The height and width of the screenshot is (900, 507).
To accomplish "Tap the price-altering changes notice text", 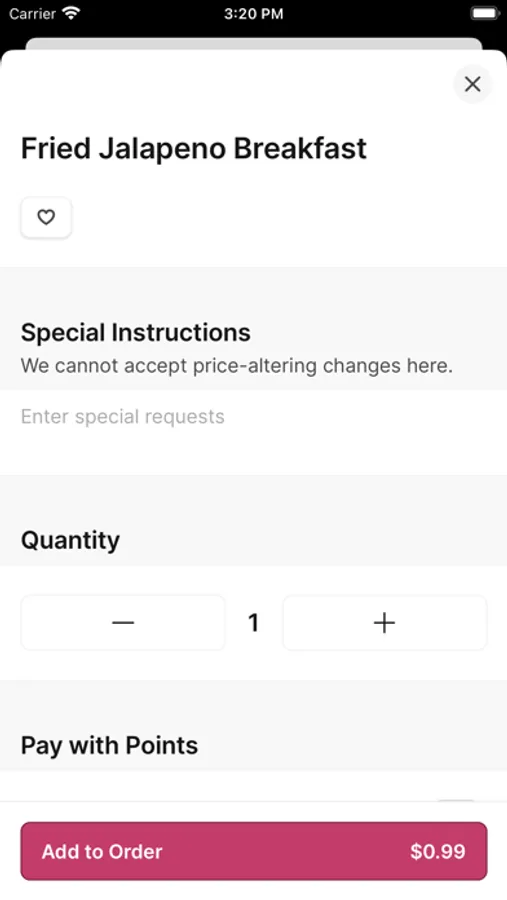I will [x=237, y=366].
